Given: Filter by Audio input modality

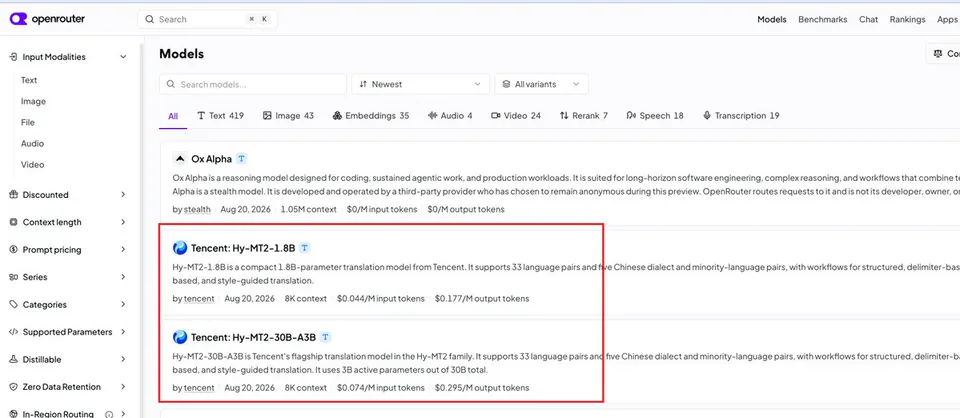Looking at the screenshot, I should coord(32,143).
